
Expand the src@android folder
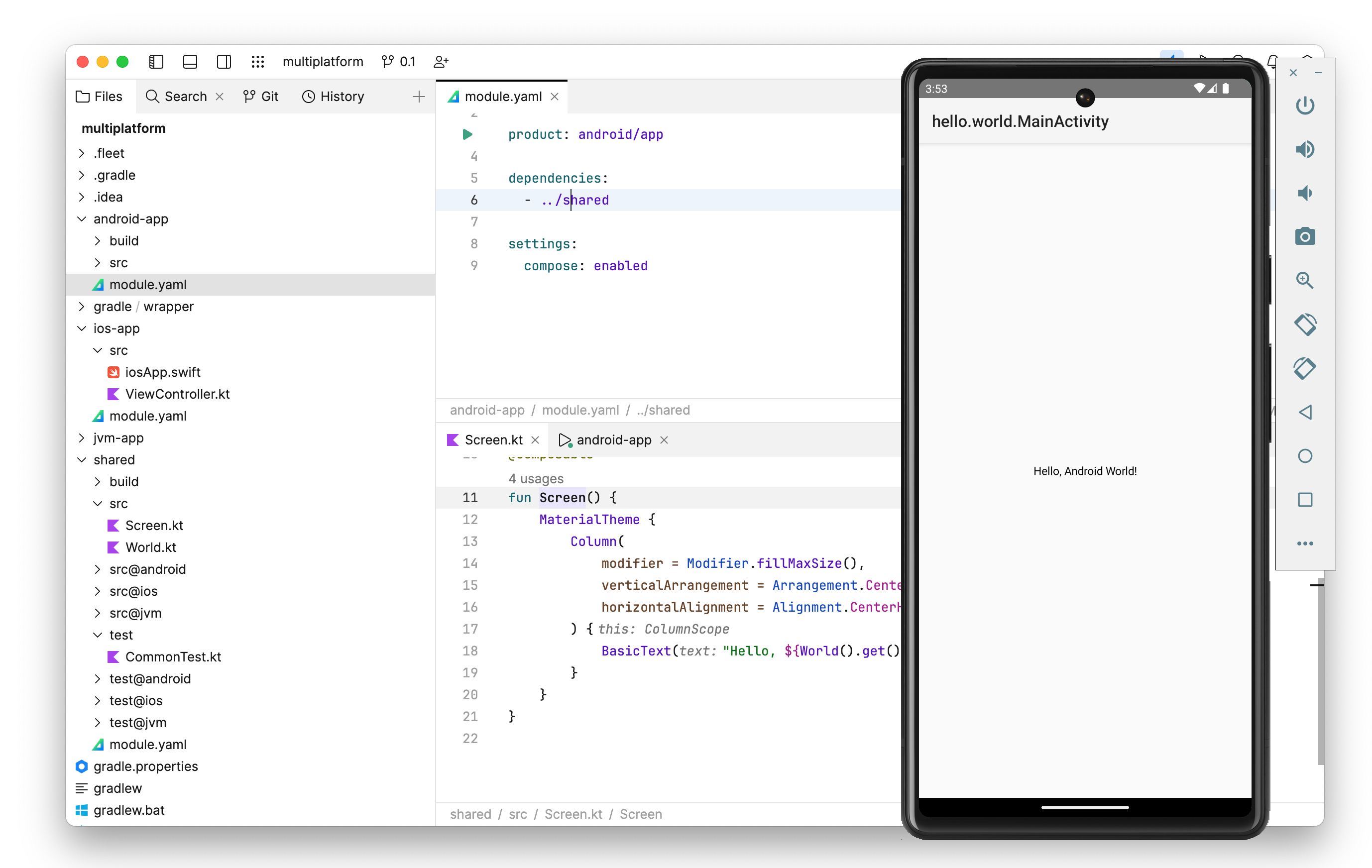tap(98, 569)
